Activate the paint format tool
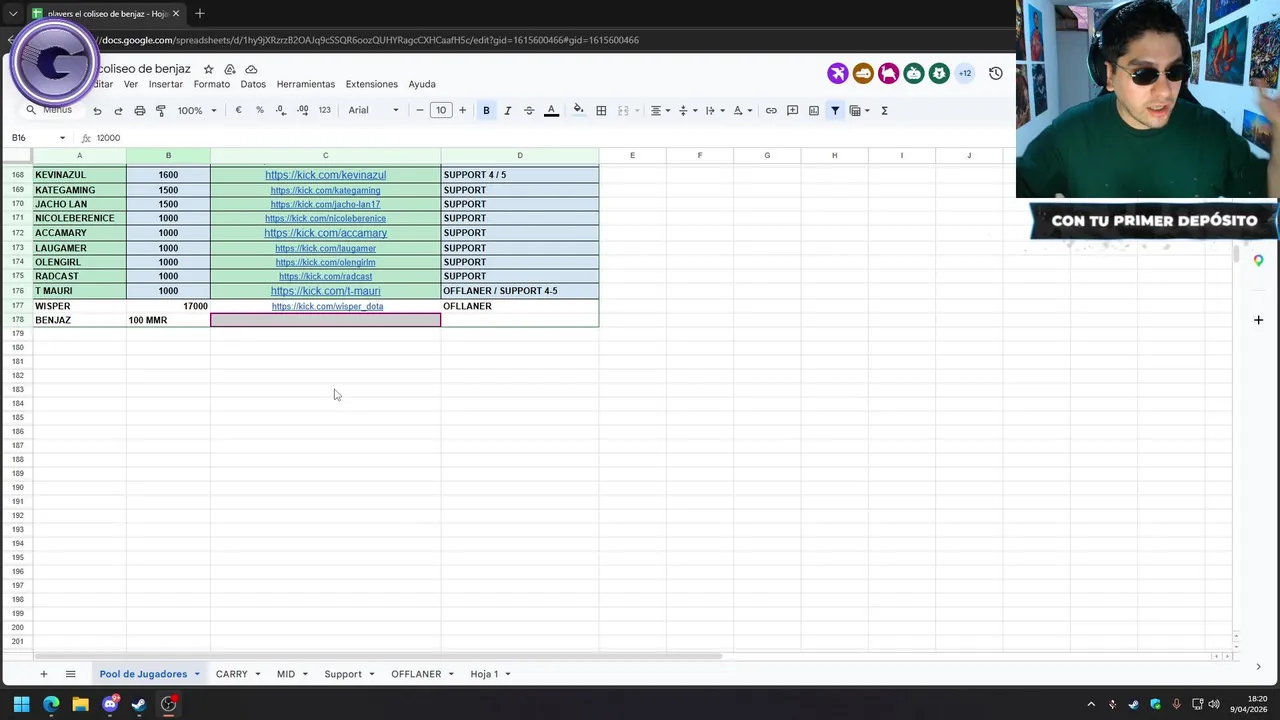 [161, 111]
